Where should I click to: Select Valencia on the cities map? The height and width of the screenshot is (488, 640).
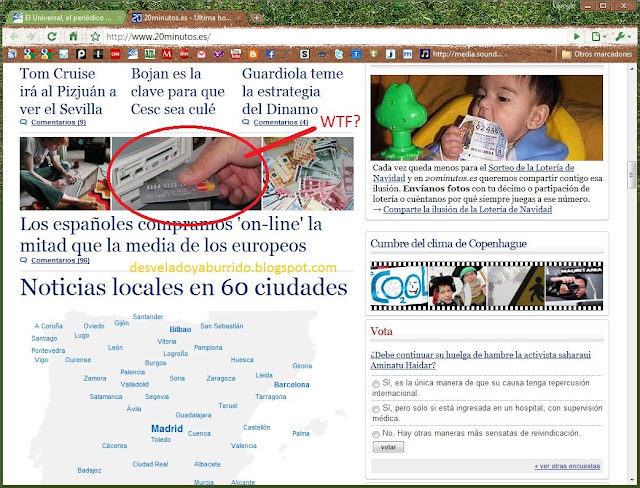point(244,446)
